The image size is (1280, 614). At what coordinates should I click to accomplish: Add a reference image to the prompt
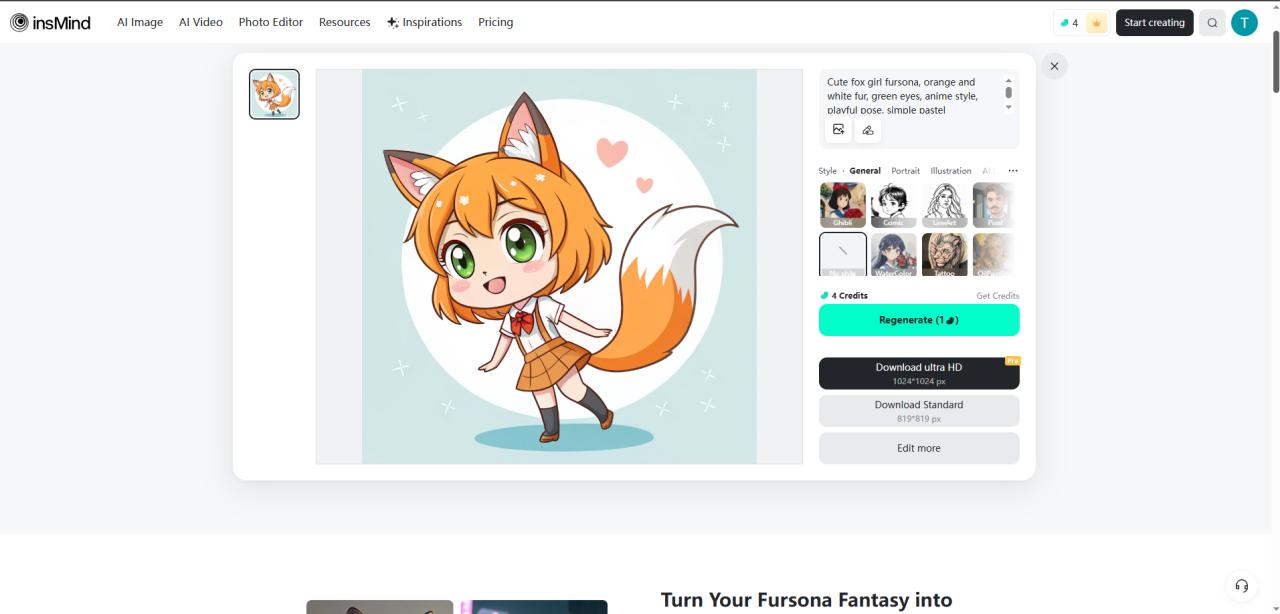pyautogui.click(x=837, y=128)
